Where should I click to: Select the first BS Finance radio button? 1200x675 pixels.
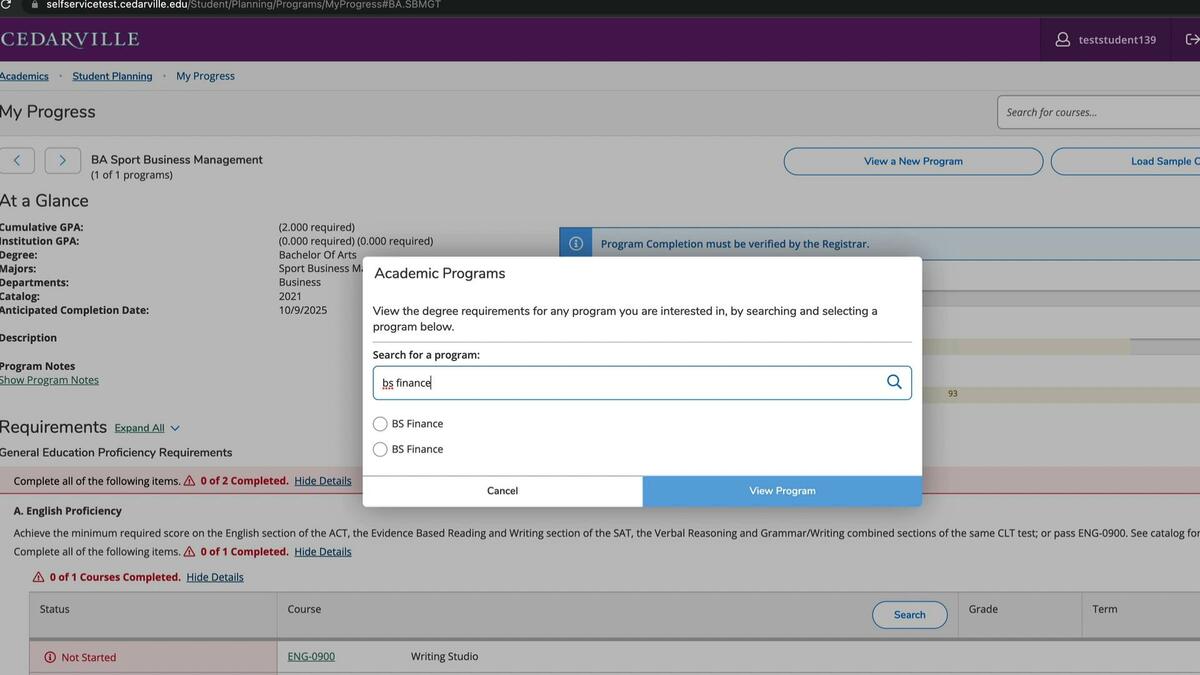[x=380, y=424]
